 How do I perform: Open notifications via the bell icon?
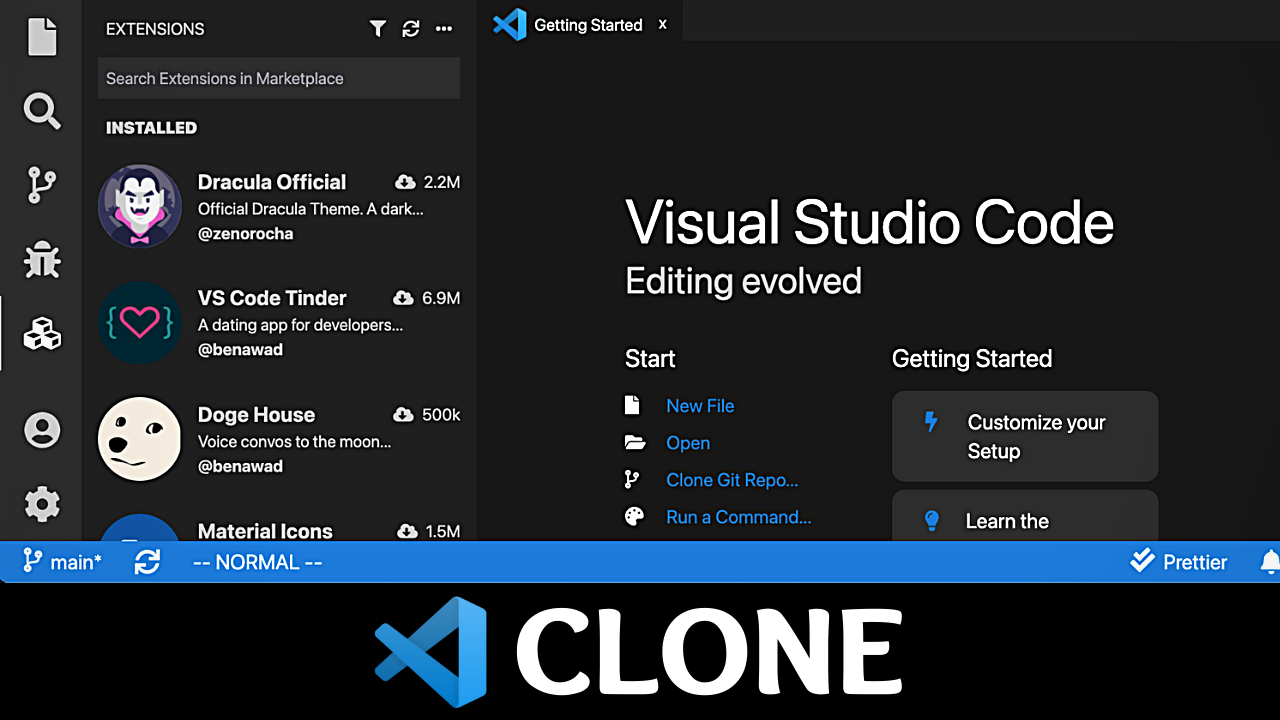1270,562
